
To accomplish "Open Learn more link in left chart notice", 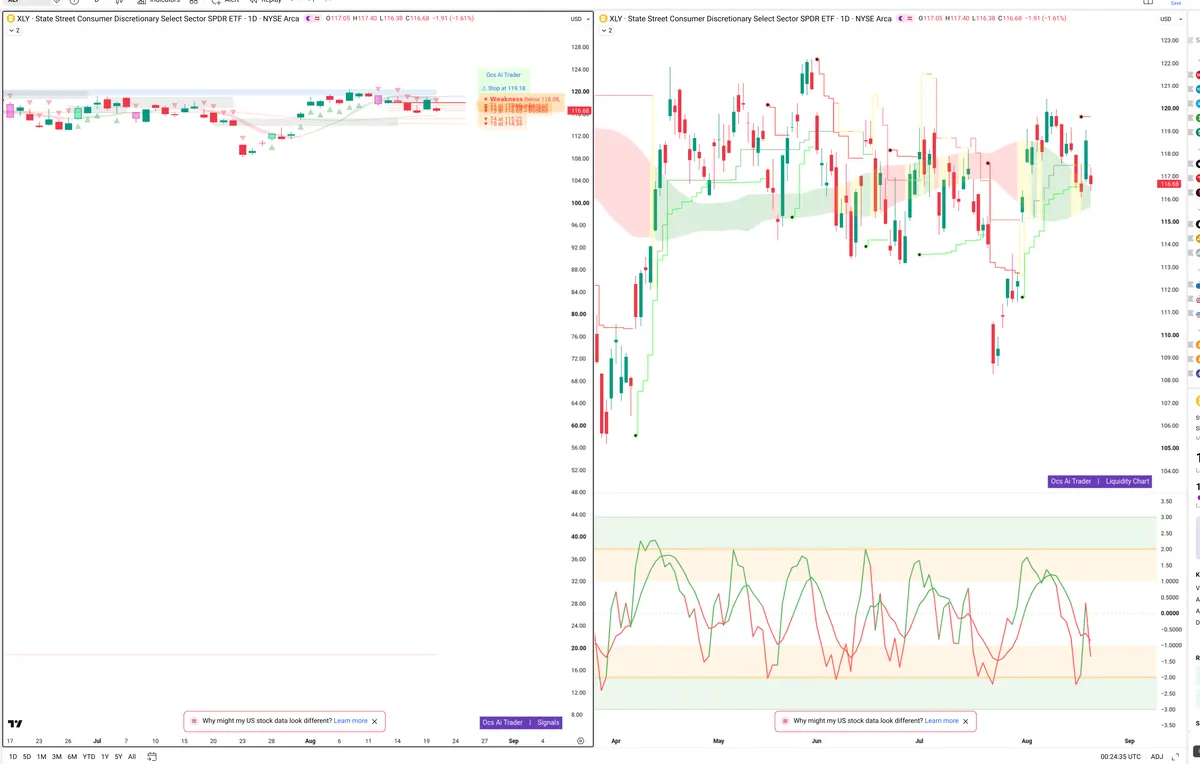I will 350,721.
